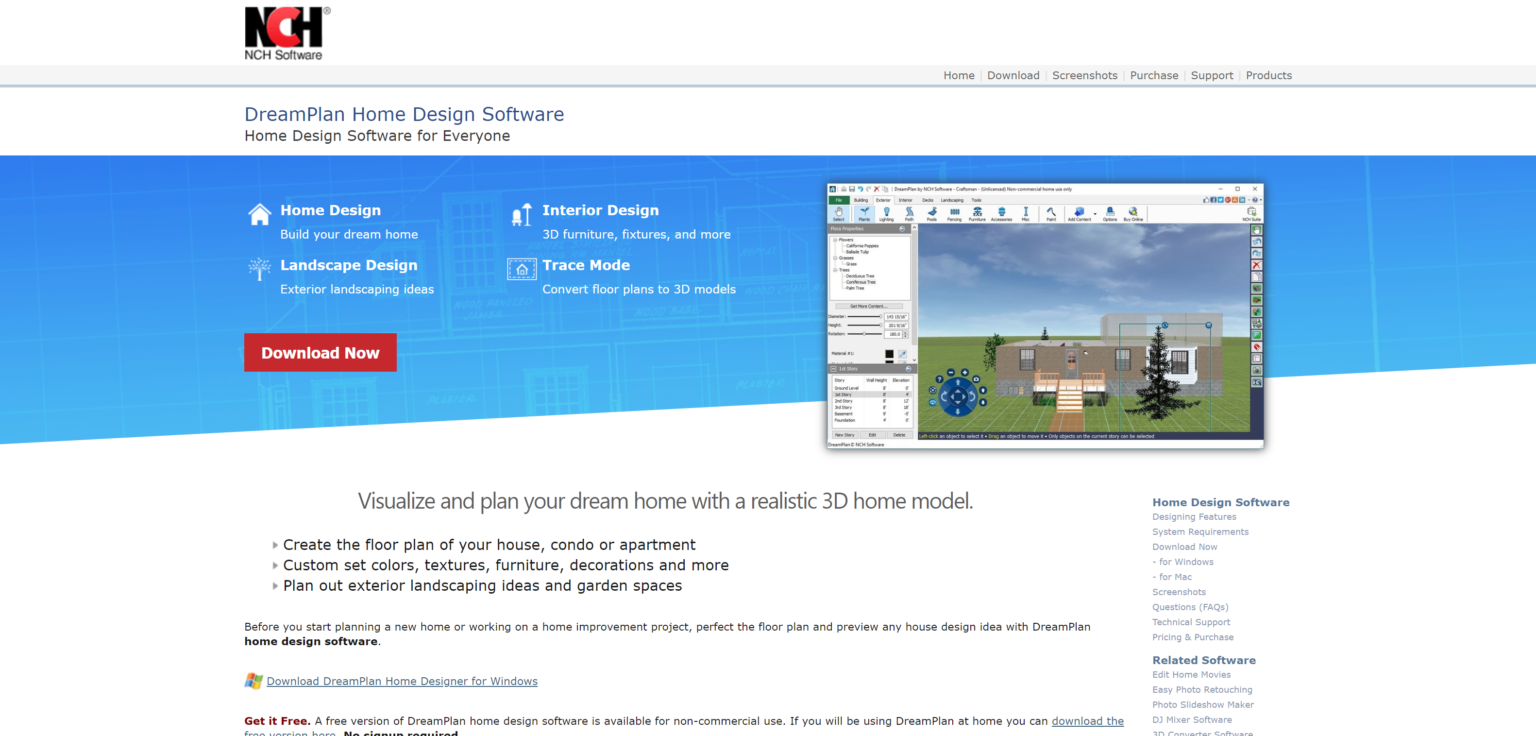Click the Material #1 color swatch
Screen dimensions: 1536x736
click(x=889, y=353)
